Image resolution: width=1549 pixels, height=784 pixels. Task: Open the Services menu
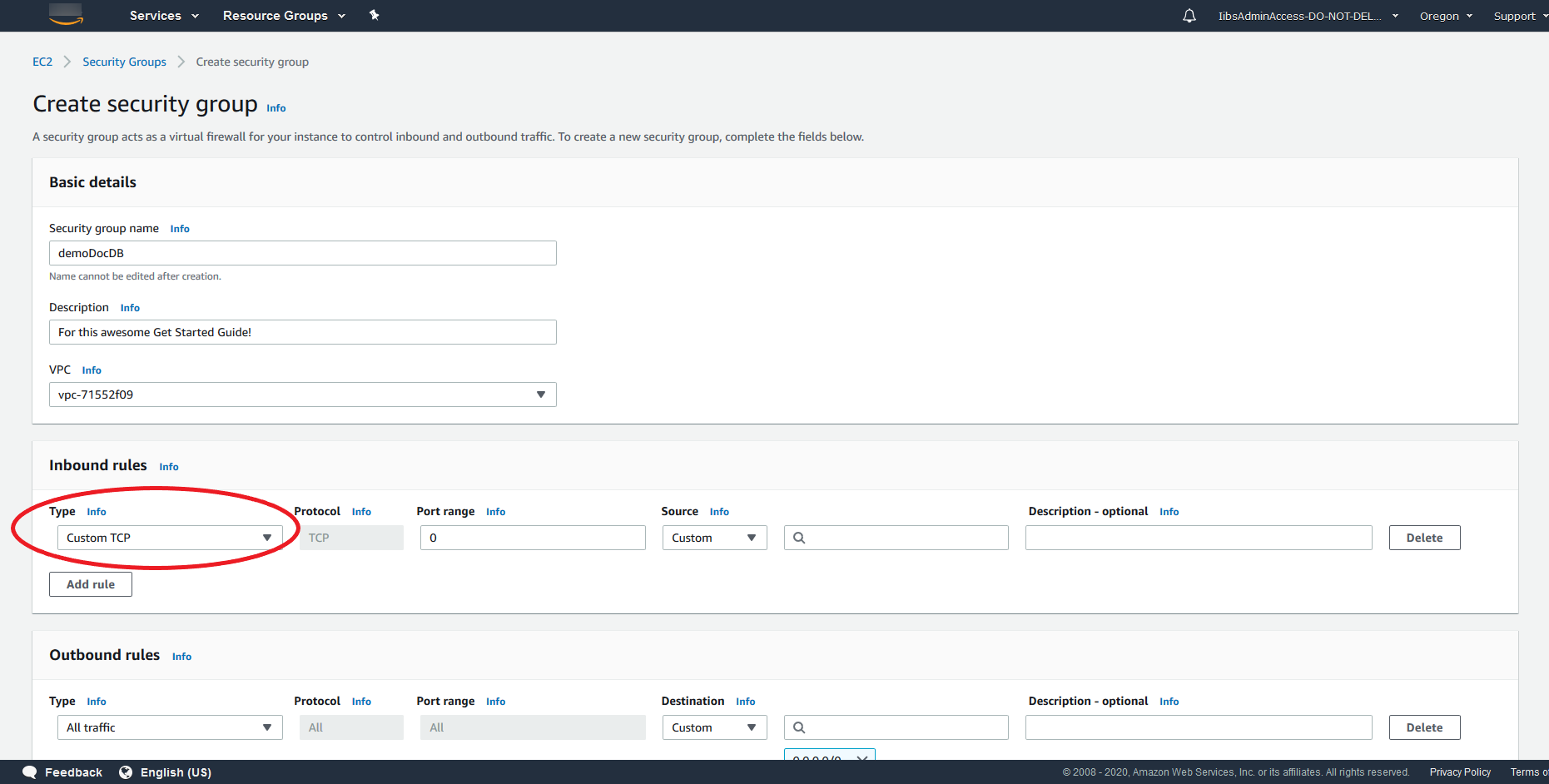(x=163, y=16)
